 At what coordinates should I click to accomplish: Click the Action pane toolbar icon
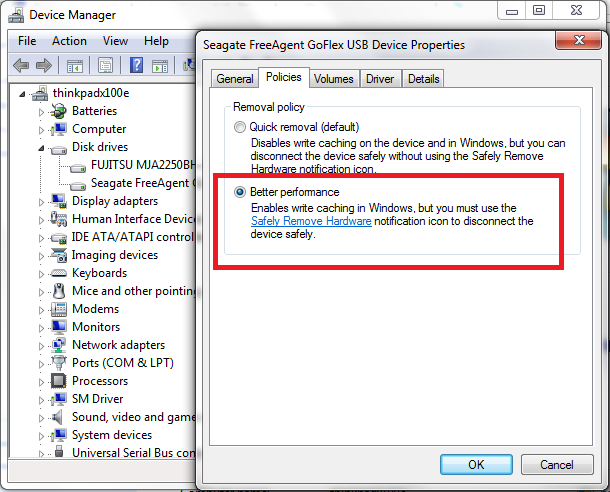(160, 66)
